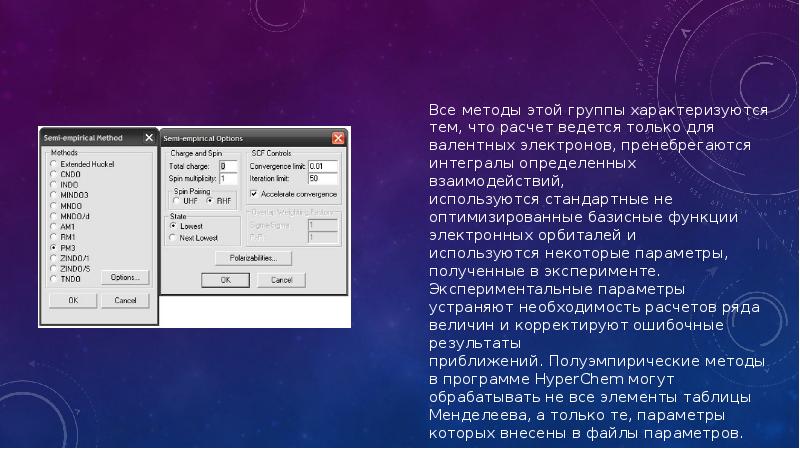
Task: Click the Spin multiplicity input field
Action: coord(228,179)
